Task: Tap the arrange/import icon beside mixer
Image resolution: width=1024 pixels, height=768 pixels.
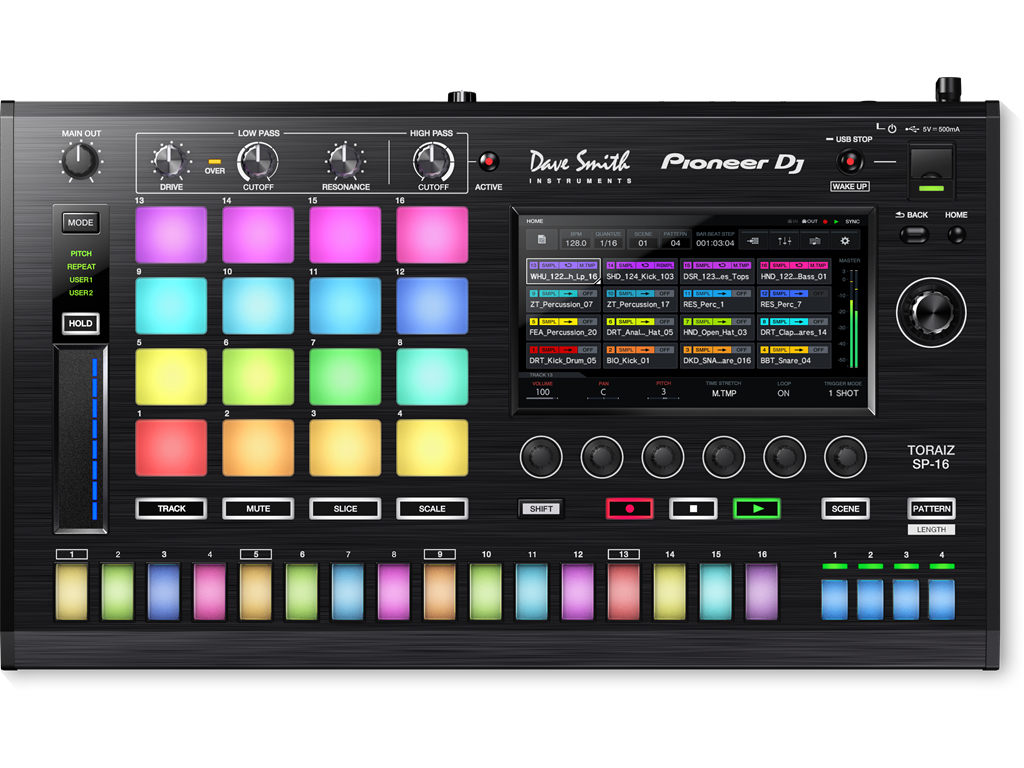Action: (753, 240)
